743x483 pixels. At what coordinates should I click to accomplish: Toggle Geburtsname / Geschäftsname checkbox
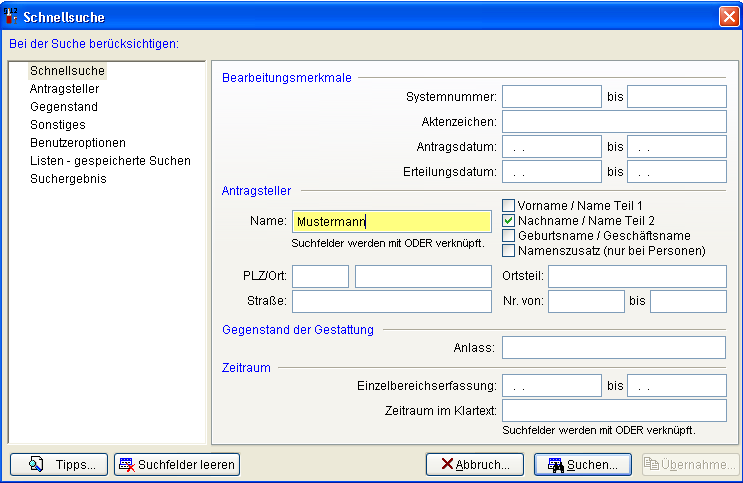(x=508, y=235)
